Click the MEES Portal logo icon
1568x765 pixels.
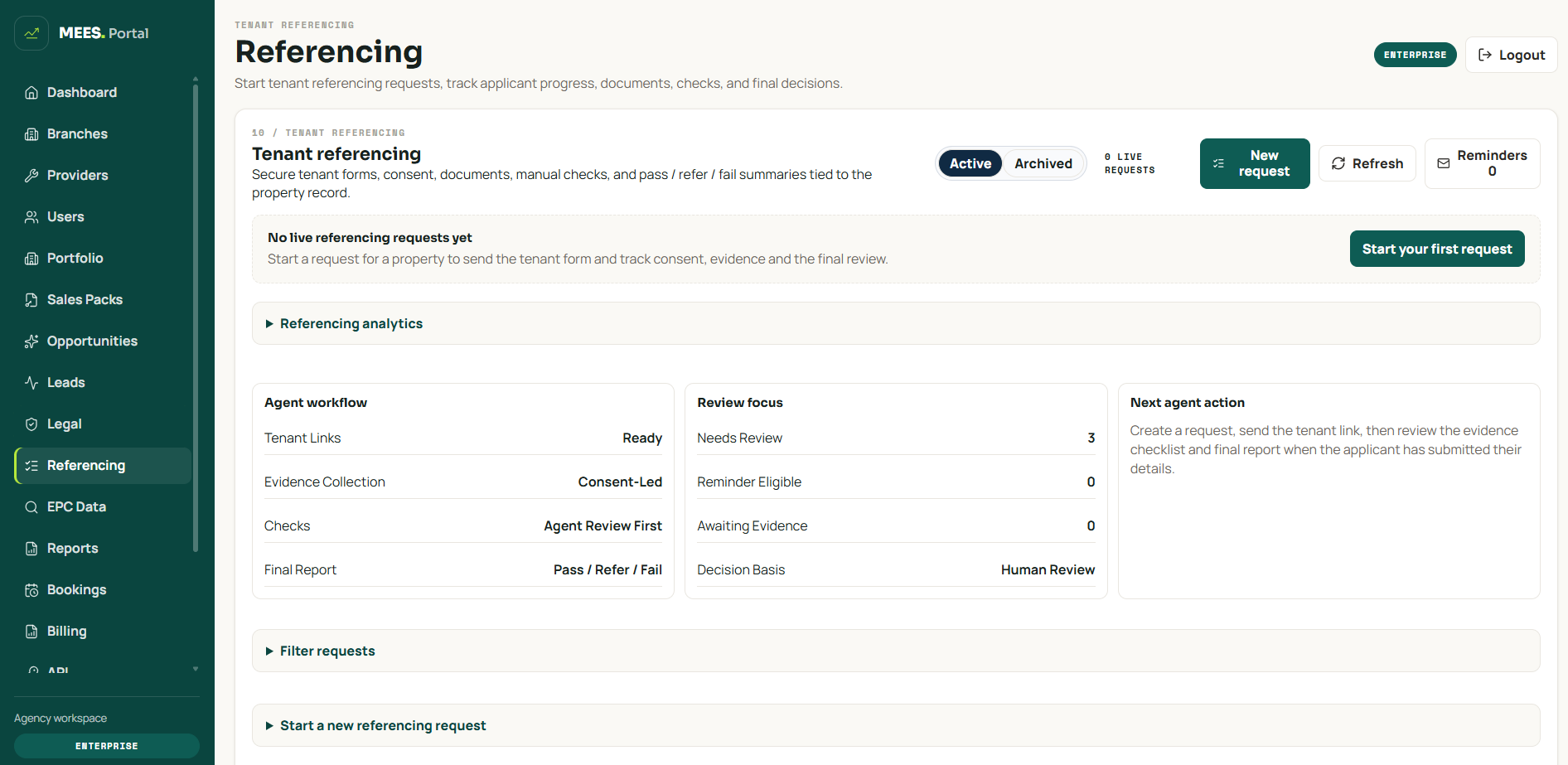pyautogui.click(x=31, y=33)
